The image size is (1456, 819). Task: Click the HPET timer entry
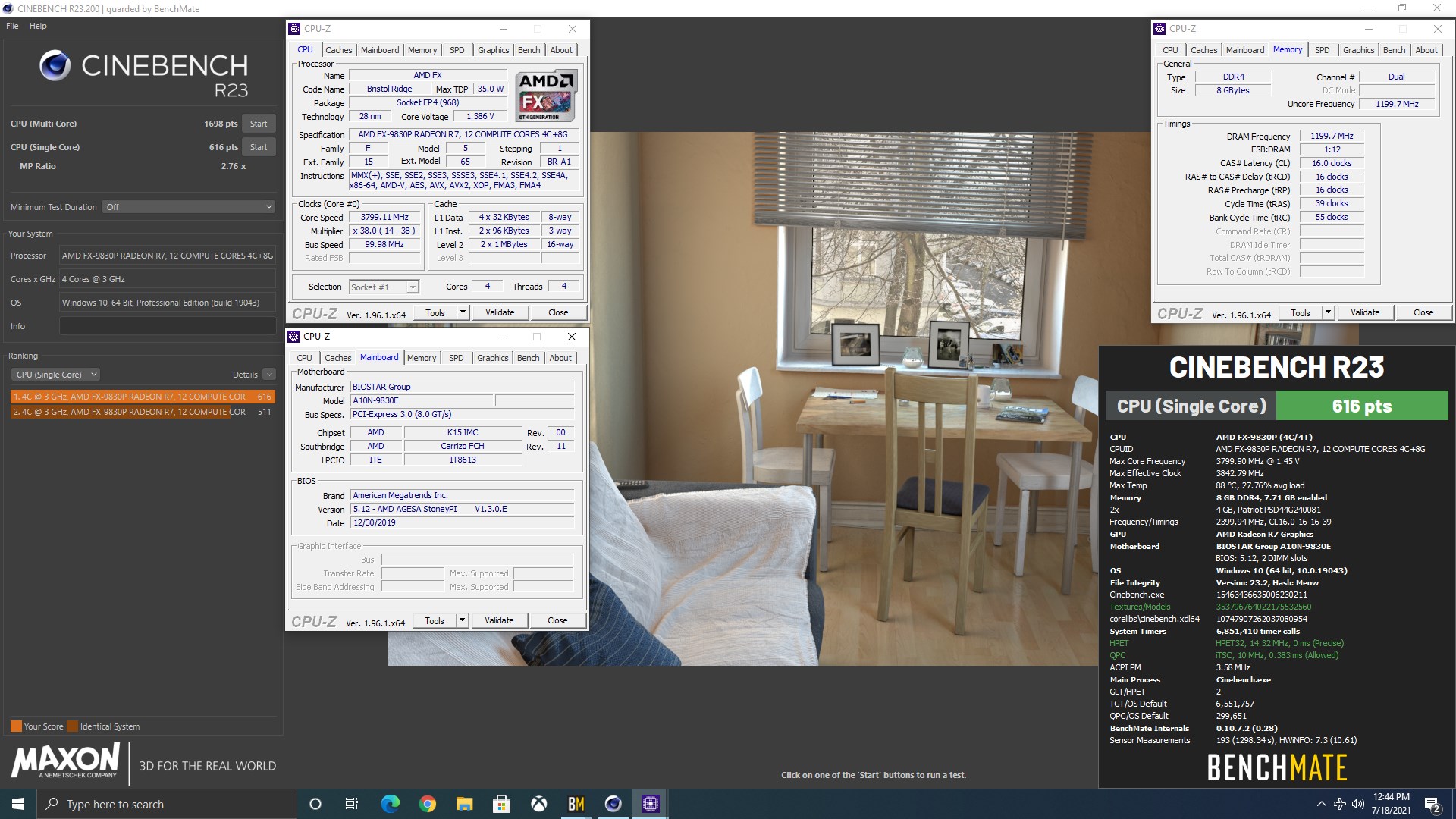1119,643
